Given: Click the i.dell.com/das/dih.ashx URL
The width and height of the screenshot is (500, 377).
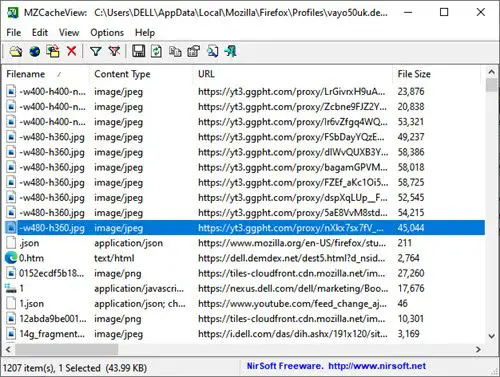Looking at the screenshot, I should point(293,334).
